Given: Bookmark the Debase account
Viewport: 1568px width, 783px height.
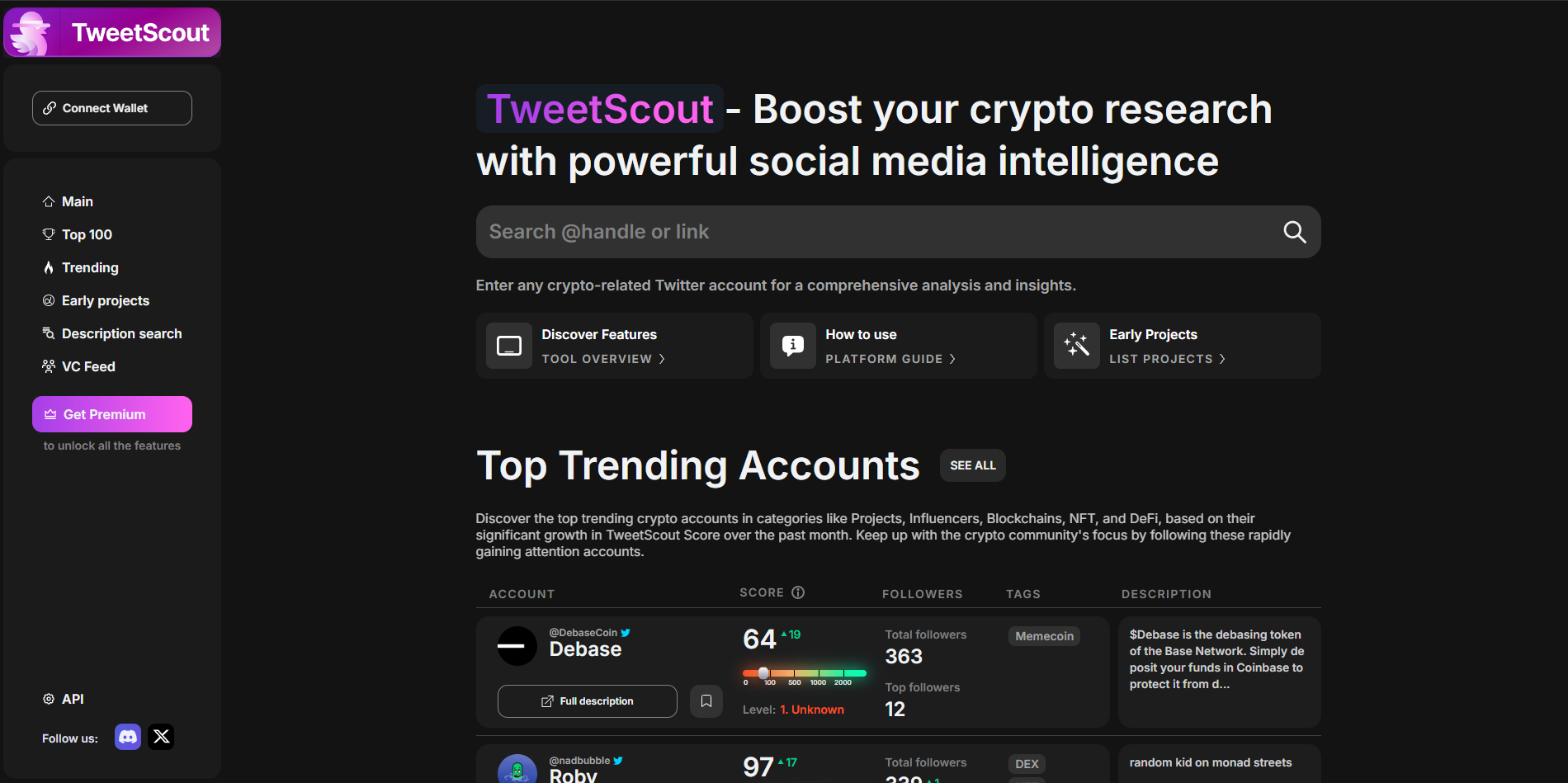Looking at the screenshot, I should pos(706,700).
